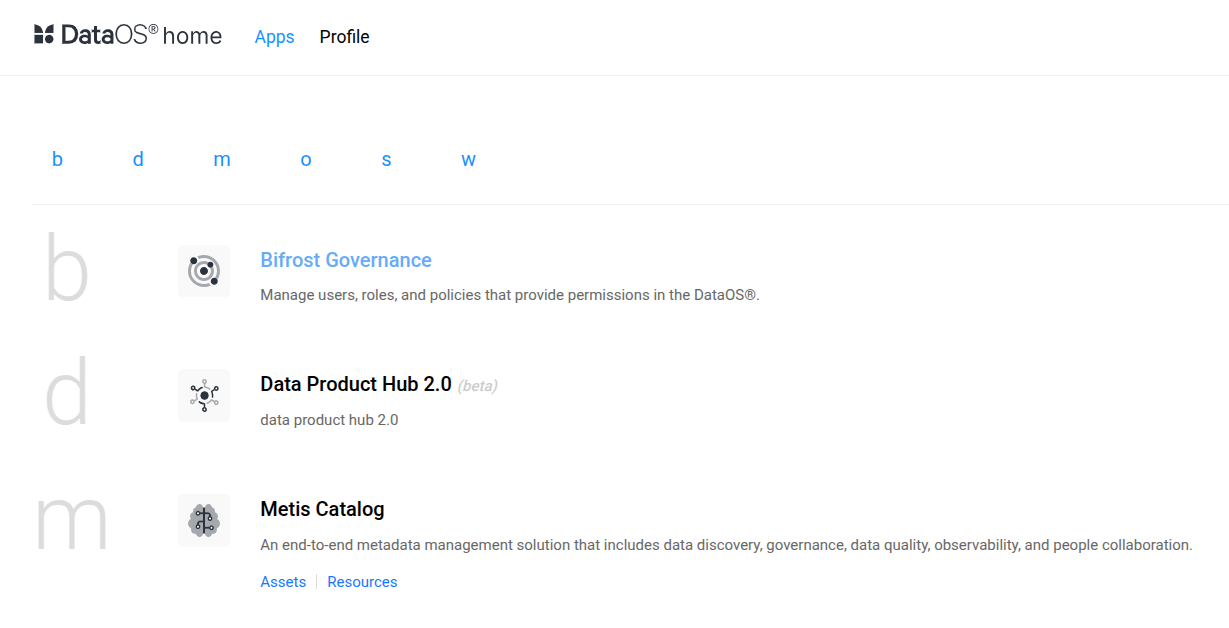Click the "Manage users, roles, and policies" description

(x=510, y=295)
